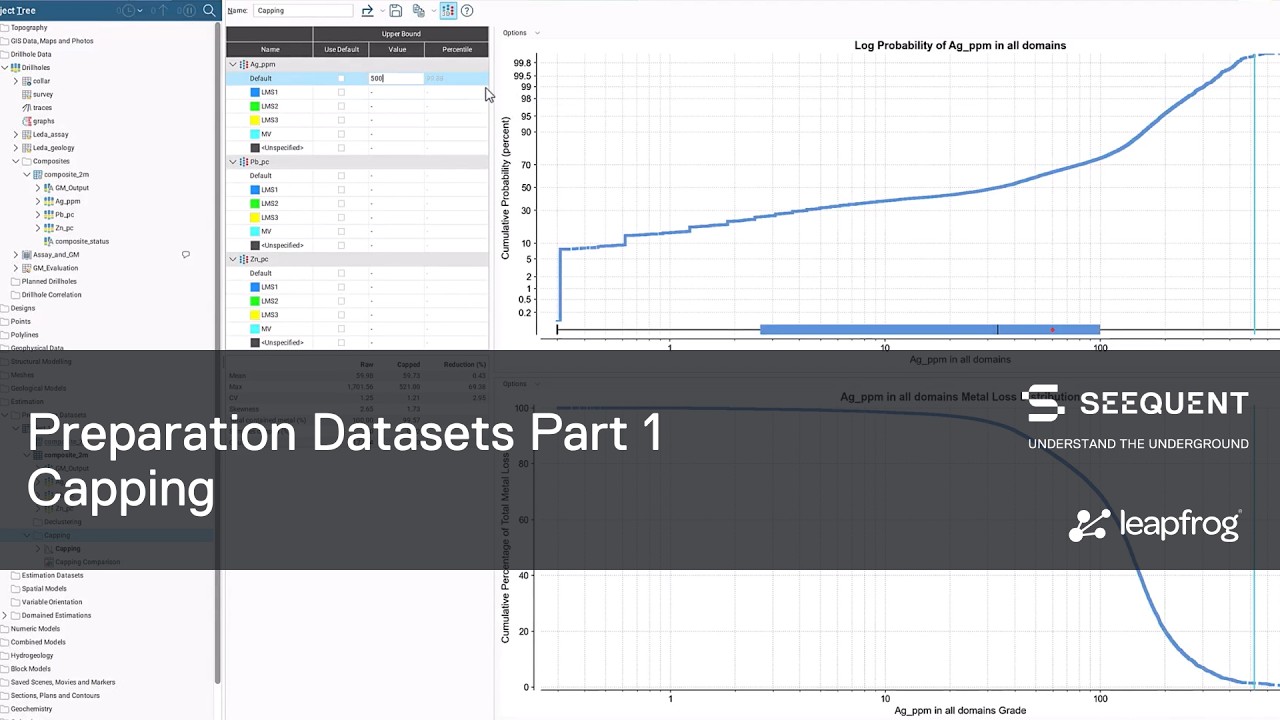Click the project tree search magnifier icon
The width and height of the screenshot is (1280, 720).
pos(209,10)
